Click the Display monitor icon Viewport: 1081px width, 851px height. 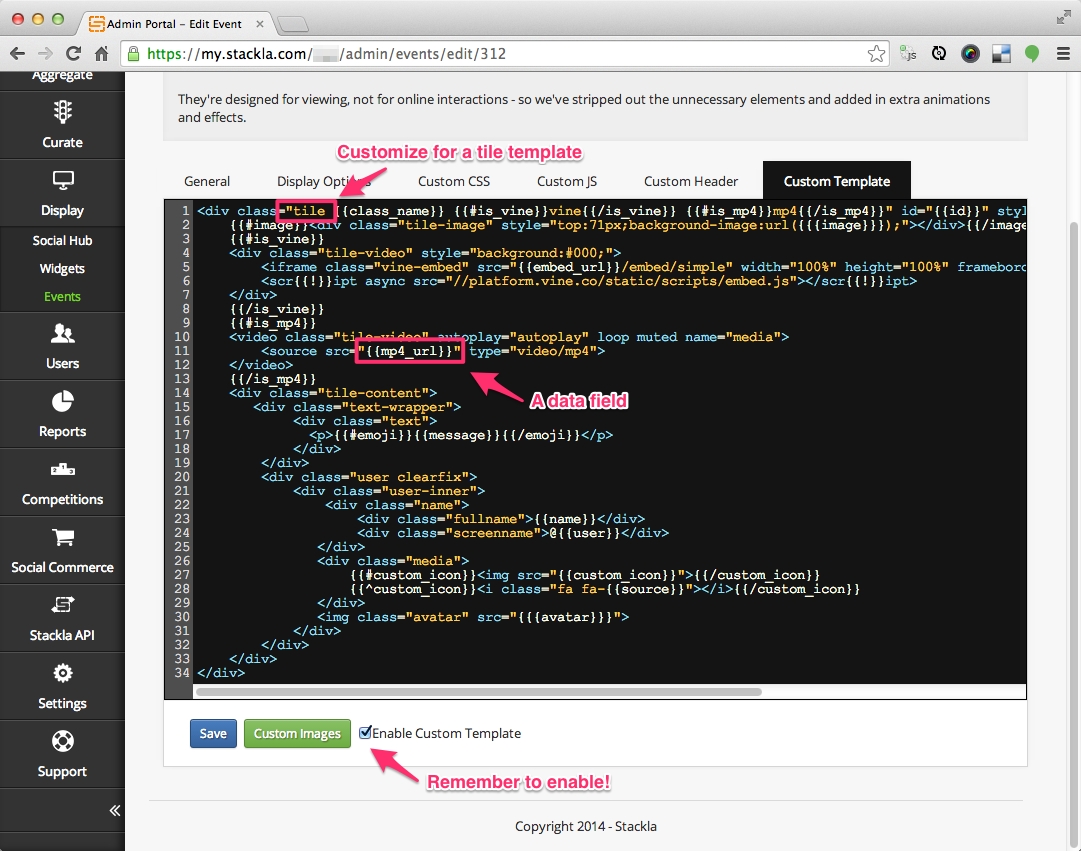coord(62,180)
